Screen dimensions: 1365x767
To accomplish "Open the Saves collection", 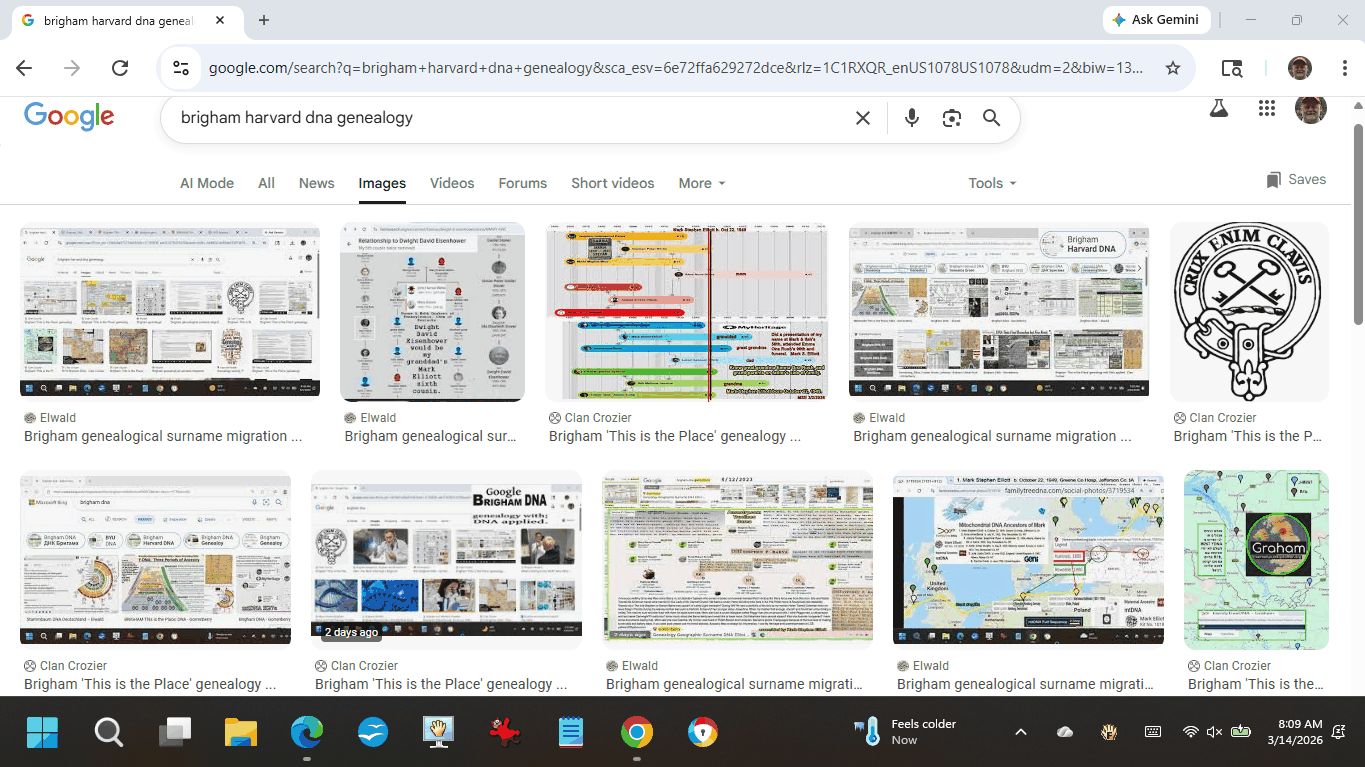I will tap(1296, 180).
